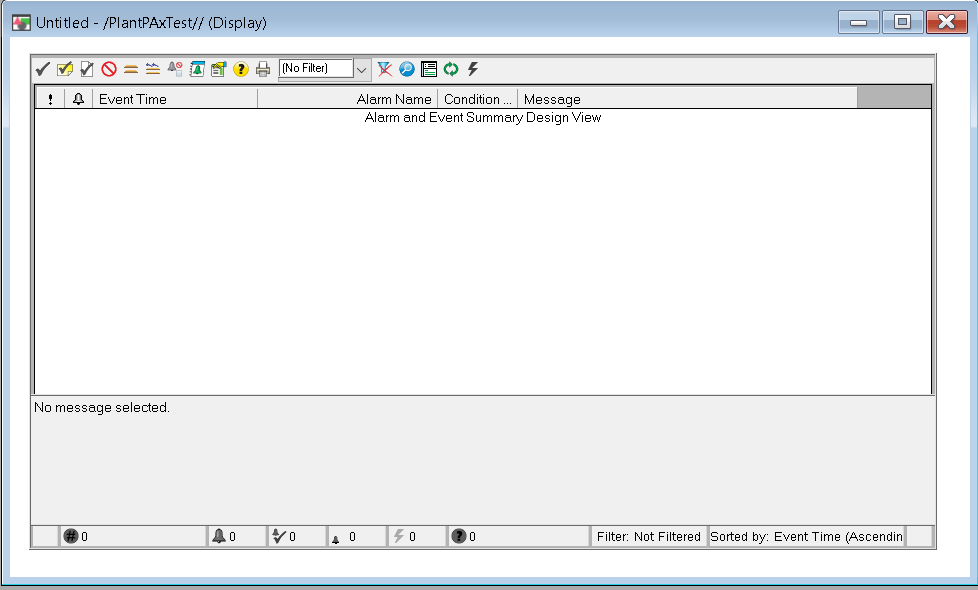Click 'Alarm and Event Summary Design View' text
Screen dimensions: 978x590
click(x=483, y=118)
